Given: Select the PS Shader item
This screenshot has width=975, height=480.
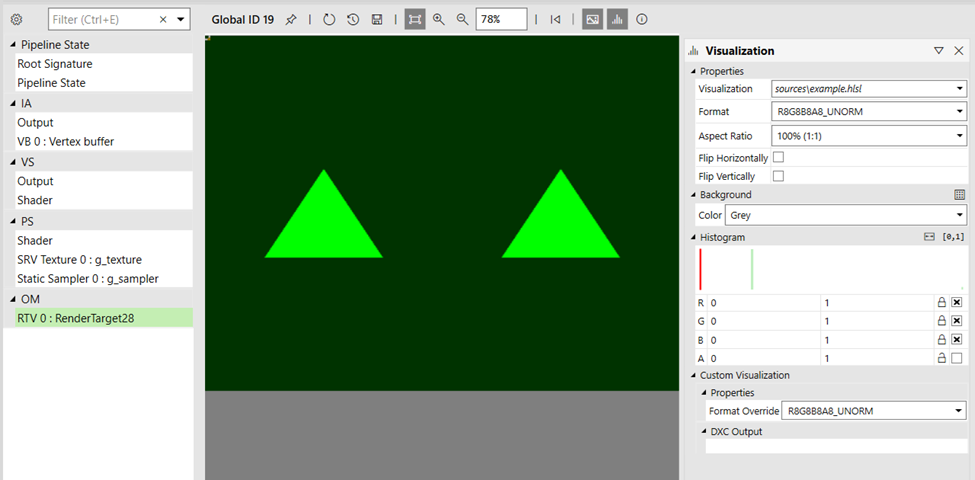Looking at the screenshot, I should [103, 240].
